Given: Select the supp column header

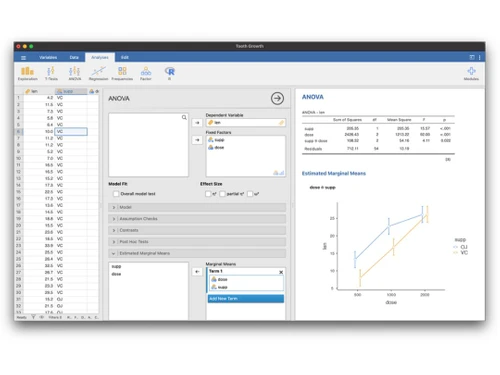Looking at the screenshot, I should [71, 91].
